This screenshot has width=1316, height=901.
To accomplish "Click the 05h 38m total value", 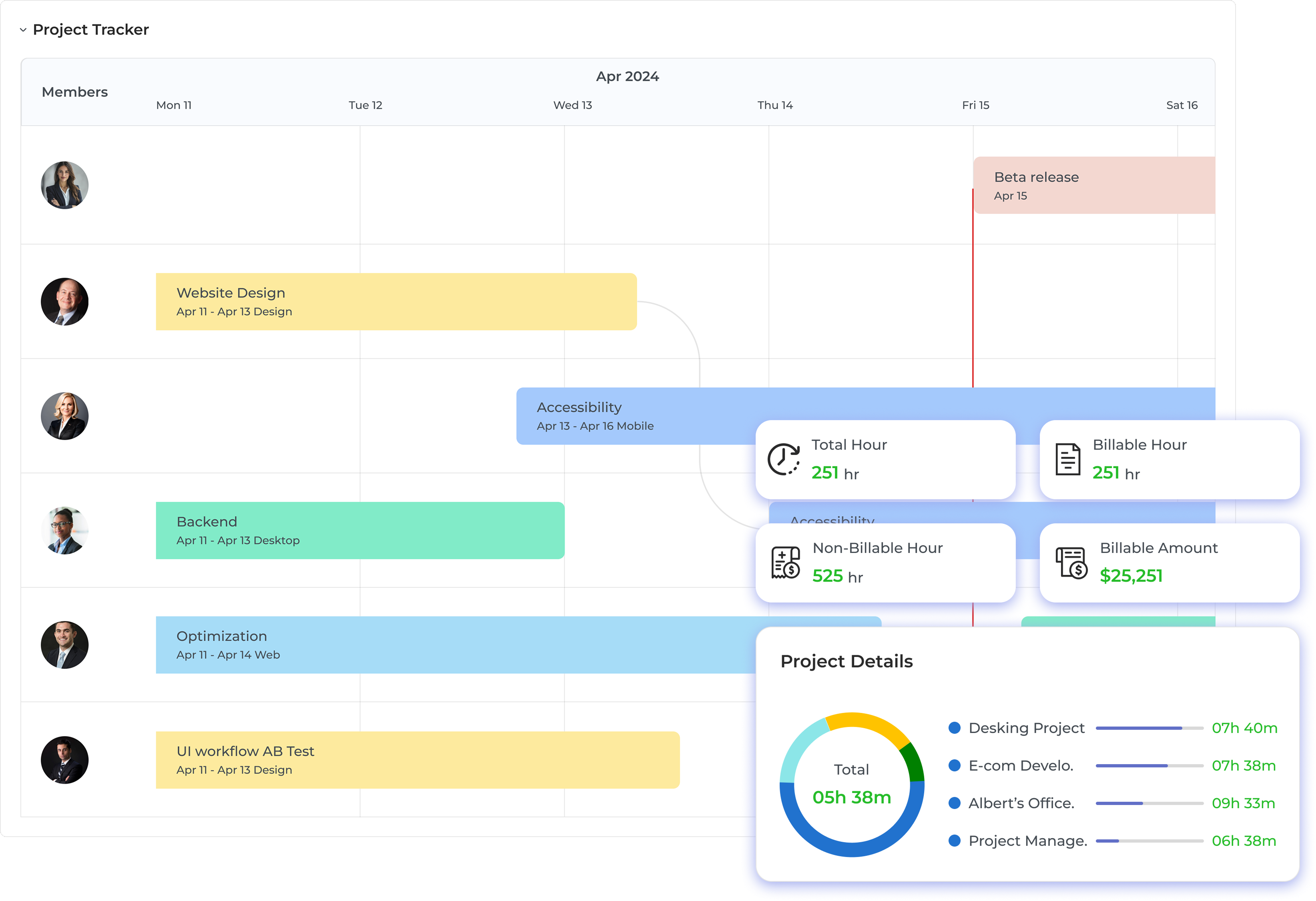I will [851, 797].
